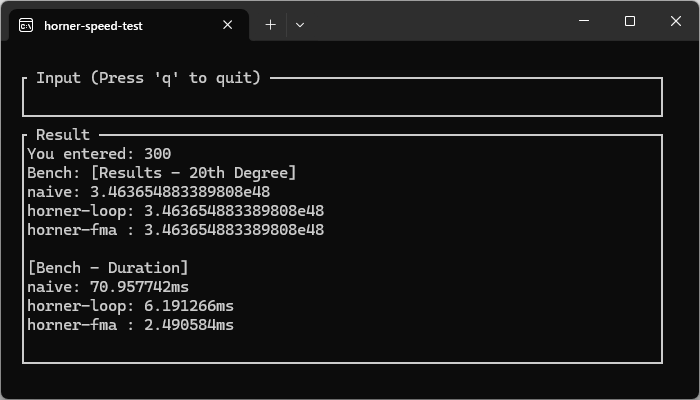Open a new terminal tab
Viewport: 700px width, 400px height.
(x=270, y=25)
